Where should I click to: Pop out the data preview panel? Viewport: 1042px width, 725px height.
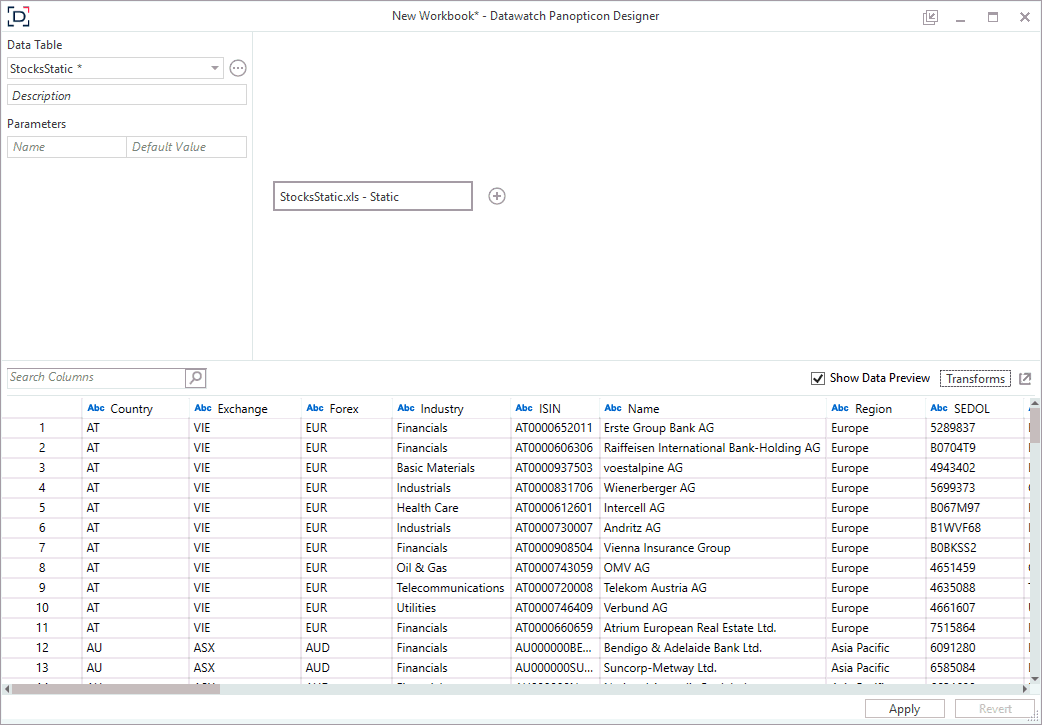(1025, 379)
